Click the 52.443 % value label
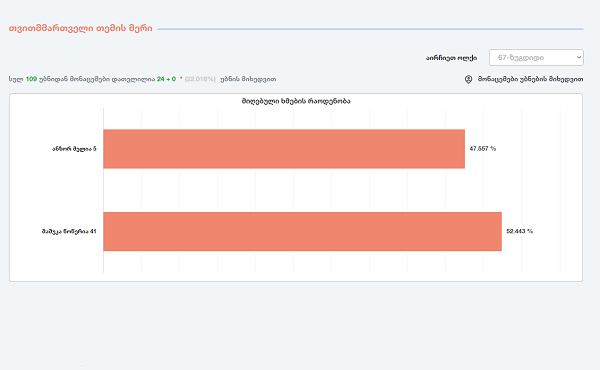This screenshot has height=370, width=600. coord(519,231)
